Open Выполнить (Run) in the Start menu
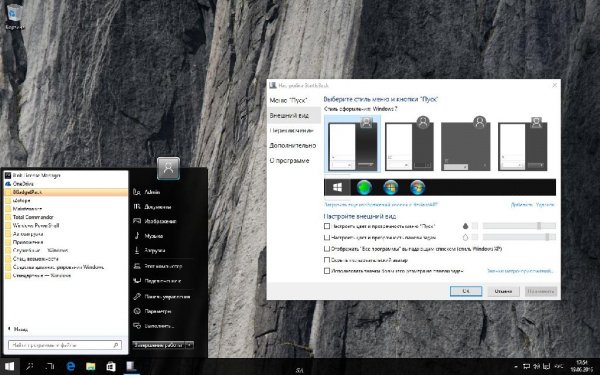 159,326
